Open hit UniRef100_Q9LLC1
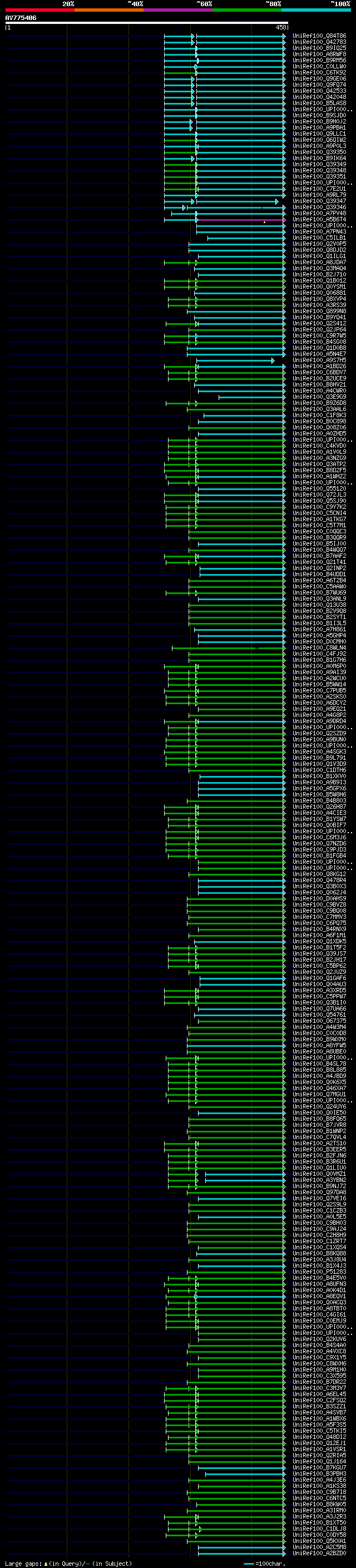This screenshot has height=1568, width=356. pos(319,134)
